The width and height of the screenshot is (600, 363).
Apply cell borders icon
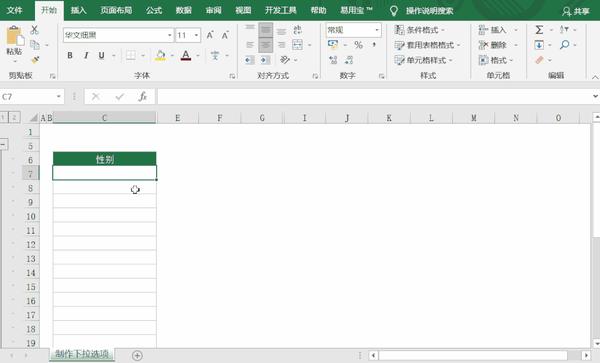tap(130, 55)
